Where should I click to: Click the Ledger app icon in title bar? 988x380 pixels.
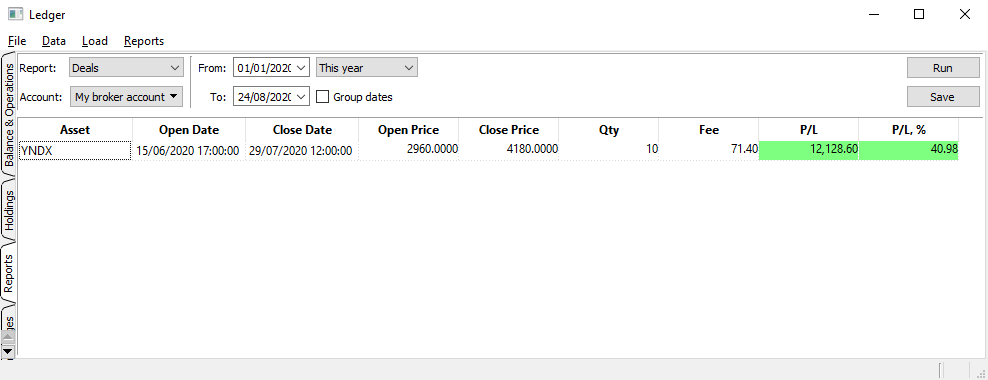point(15,14)
